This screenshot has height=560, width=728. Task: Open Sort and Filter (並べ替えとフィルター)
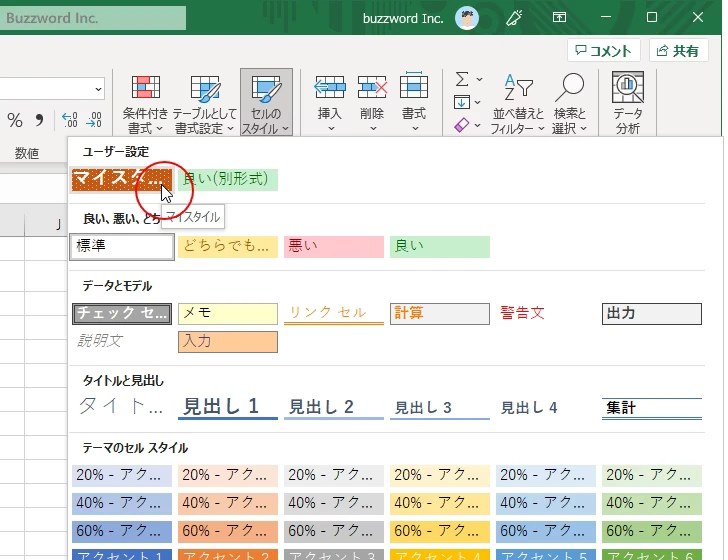tap(518, 103)
